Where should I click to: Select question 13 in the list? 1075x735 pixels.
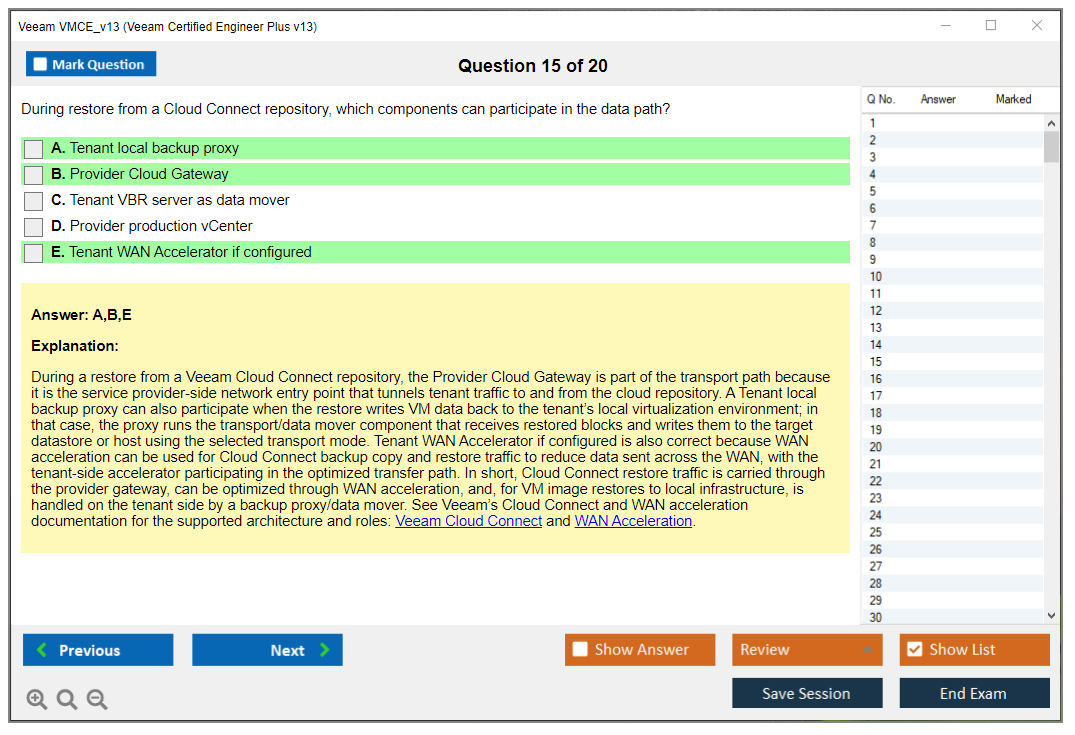coord(952,328)
